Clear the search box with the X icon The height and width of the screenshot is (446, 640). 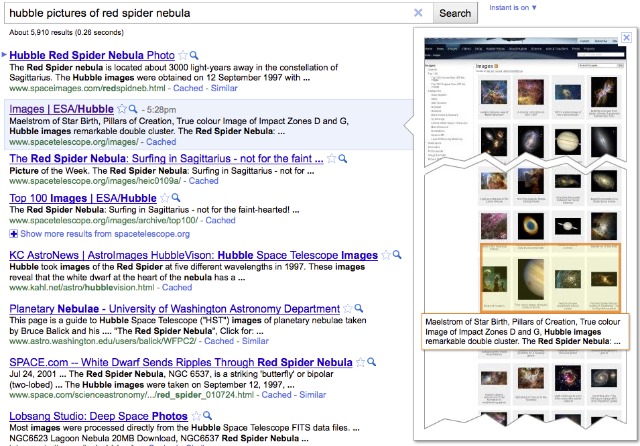coord(418,13)
